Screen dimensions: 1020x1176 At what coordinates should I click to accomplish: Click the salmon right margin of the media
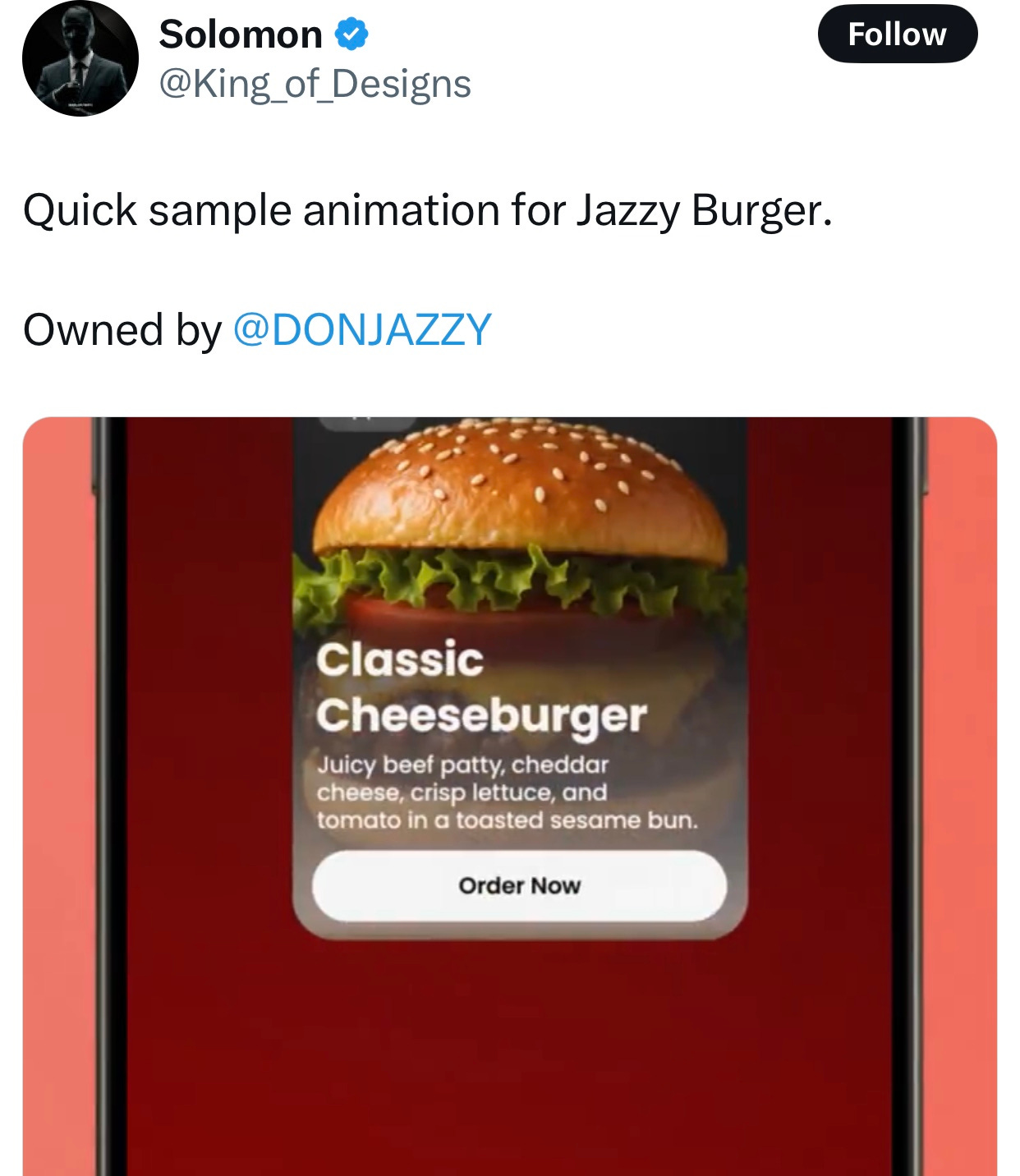point(963,797)
